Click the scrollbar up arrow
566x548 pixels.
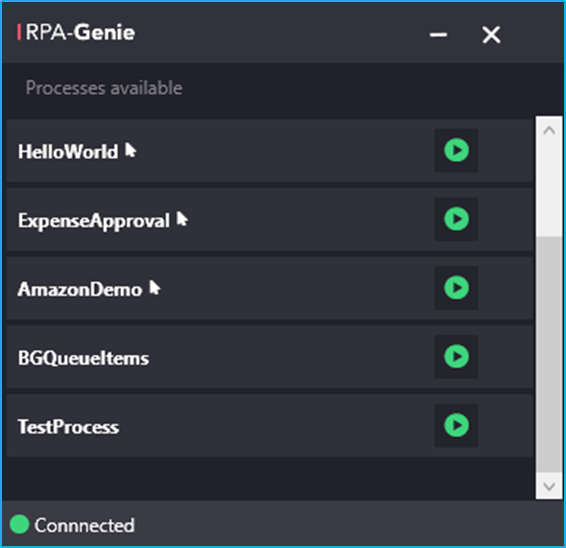point(549,130)
